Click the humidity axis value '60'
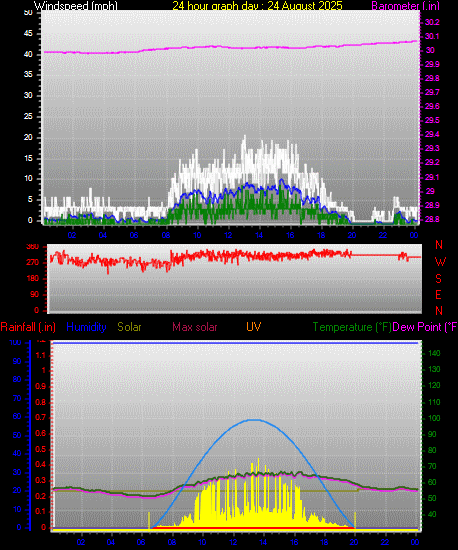This screenshot has height=550, width=458. [17, 416]
